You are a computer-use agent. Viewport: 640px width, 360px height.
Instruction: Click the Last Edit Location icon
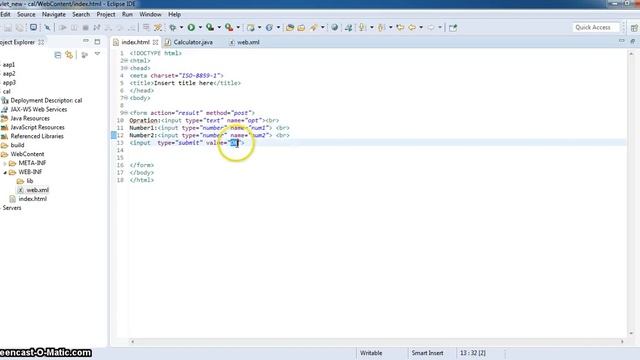400,28
